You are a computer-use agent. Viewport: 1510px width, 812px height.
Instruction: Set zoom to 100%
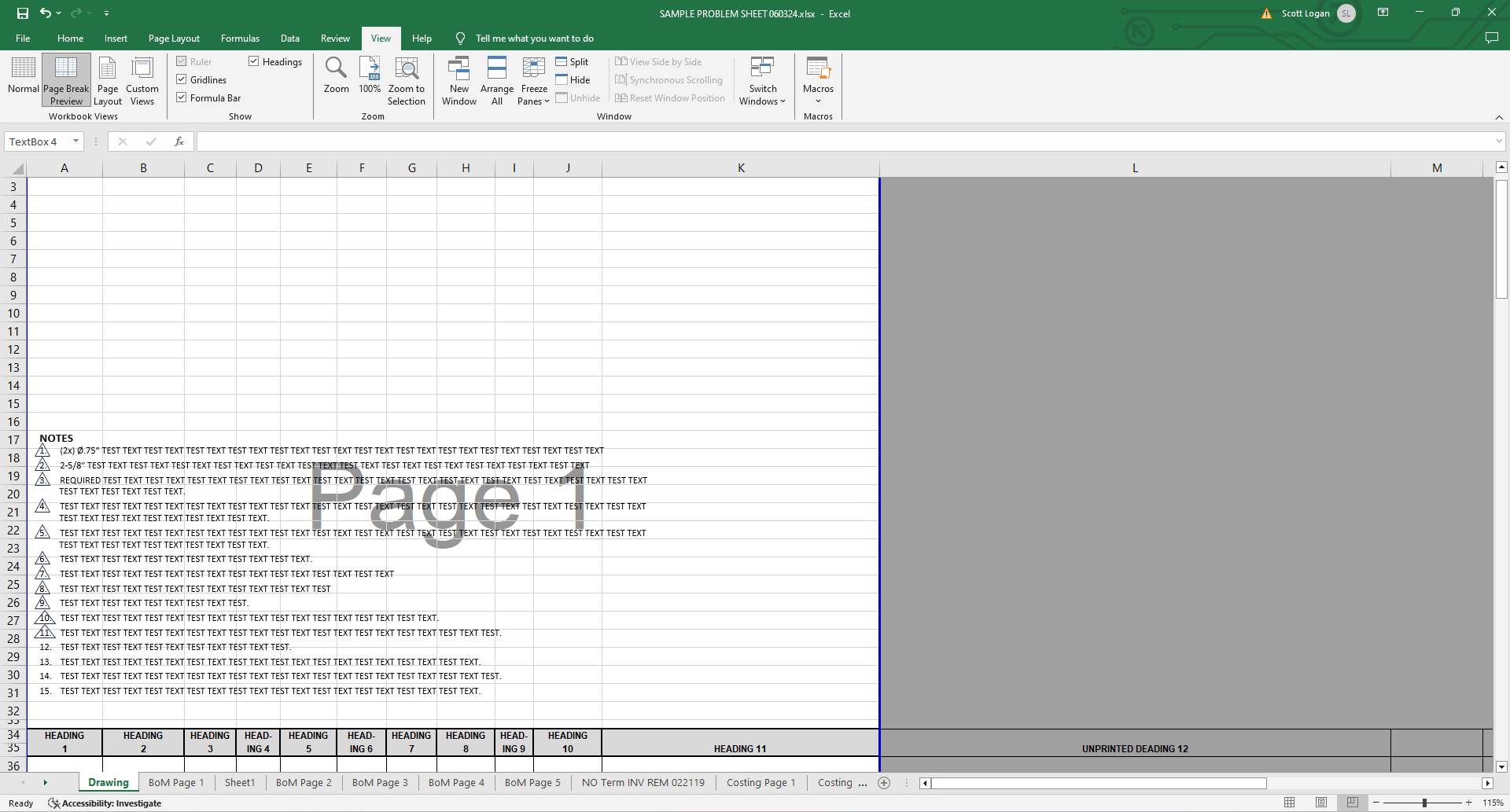370,79
